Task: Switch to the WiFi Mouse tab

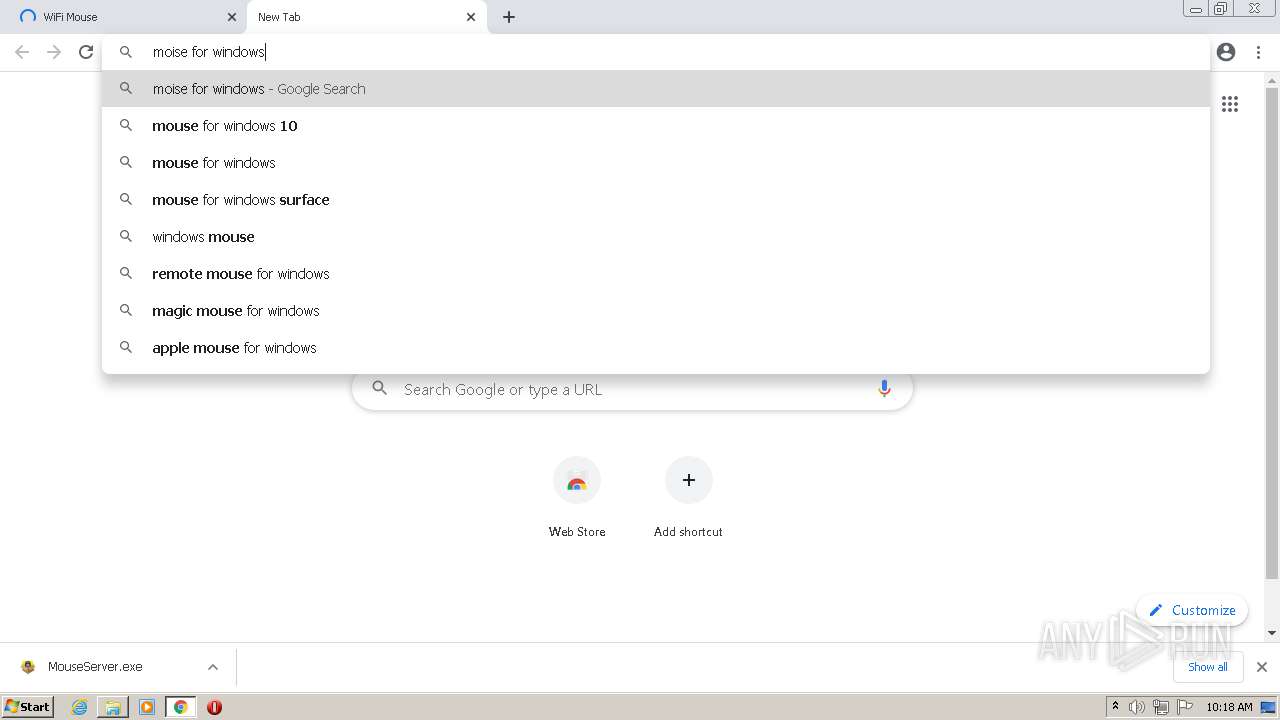Action: 123,17
